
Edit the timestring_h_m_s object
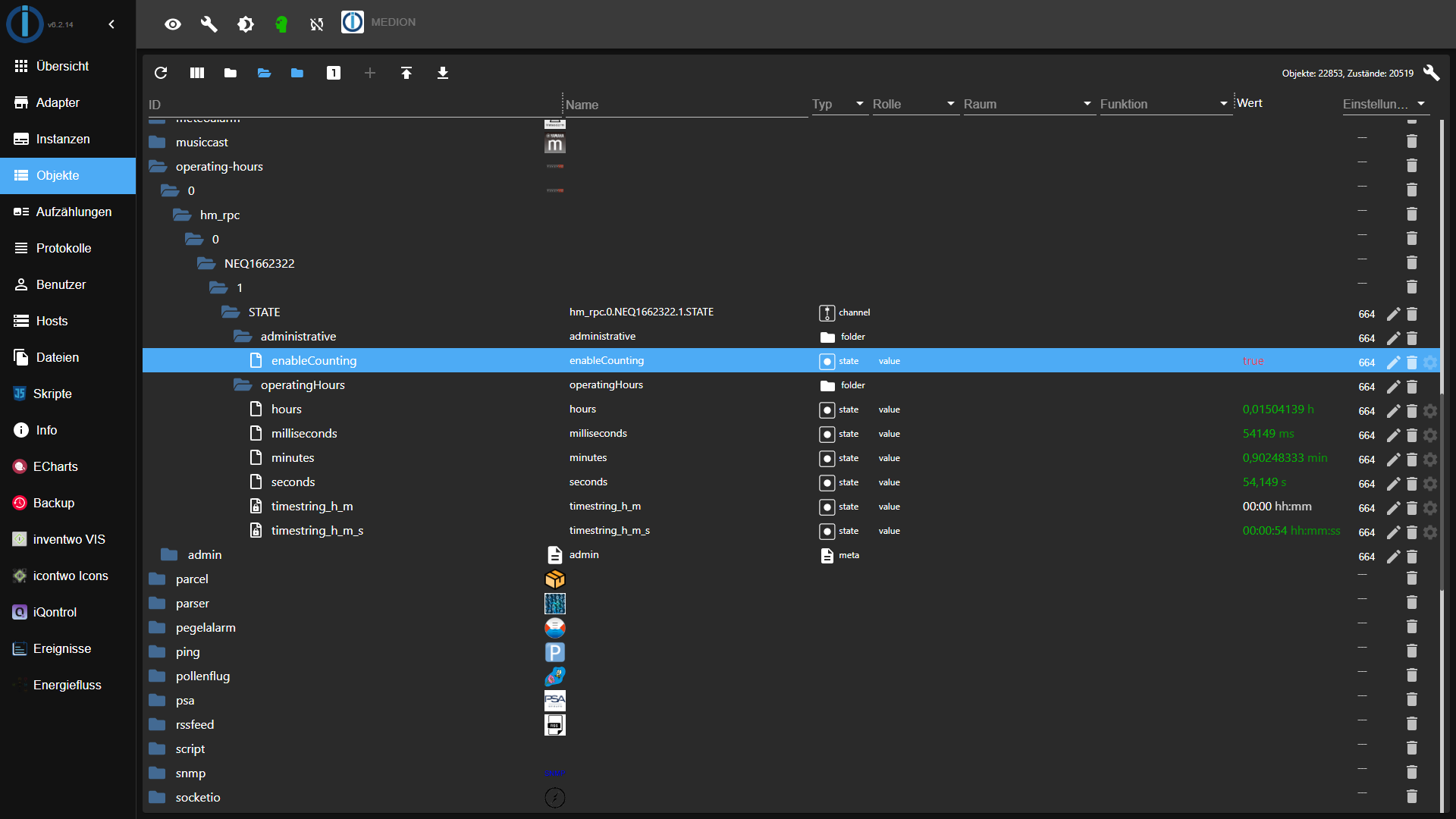point(1394,532)
